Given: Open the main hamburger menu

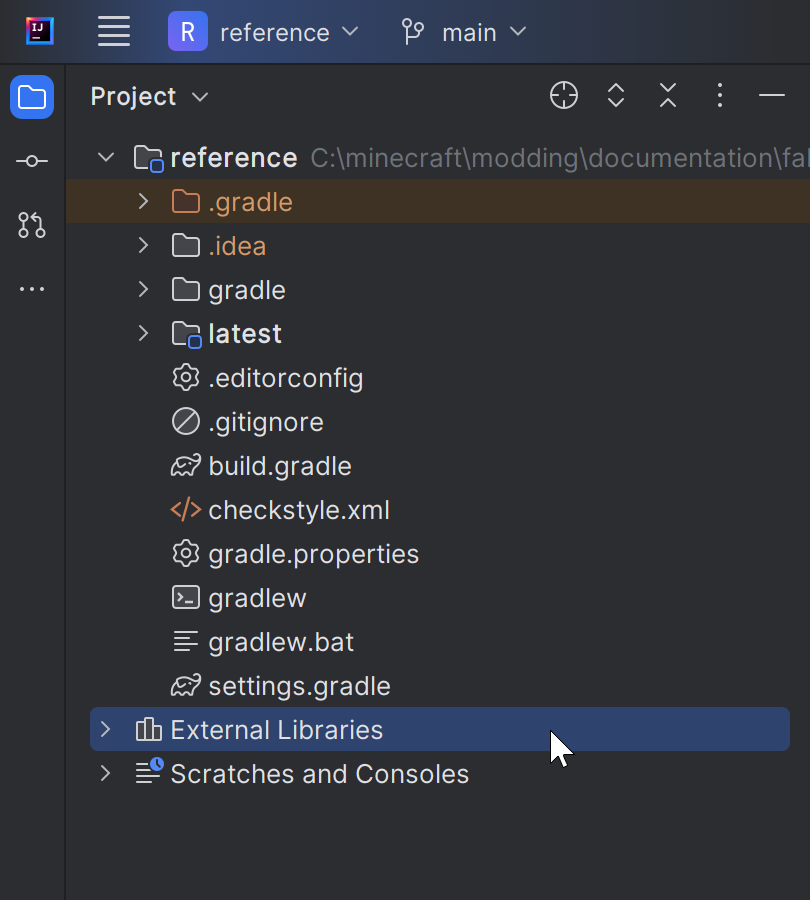Looking at the screenshot, I should point(114,31).
